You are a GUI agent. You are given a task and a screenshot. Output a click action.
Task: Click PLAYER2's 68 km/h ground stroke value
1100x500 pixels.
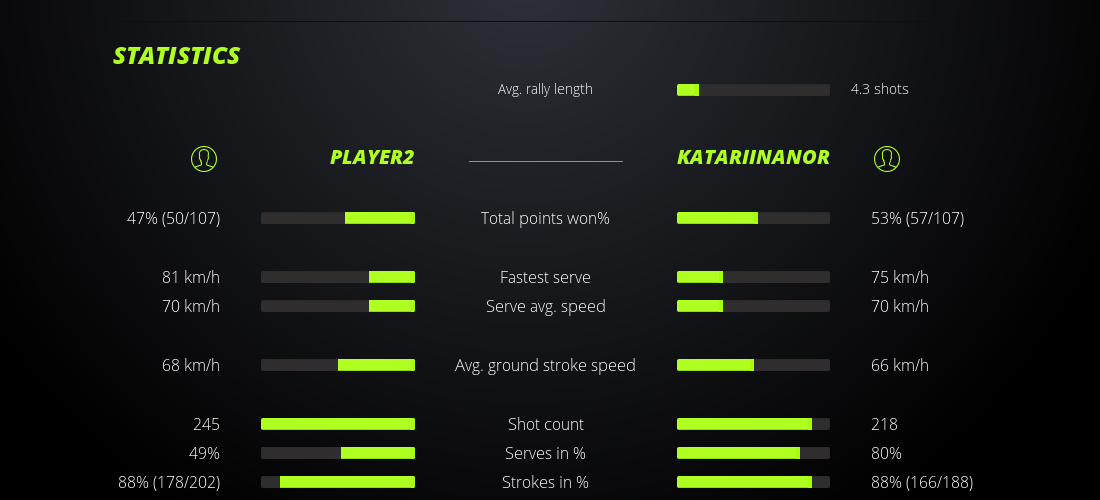(190, 365)
